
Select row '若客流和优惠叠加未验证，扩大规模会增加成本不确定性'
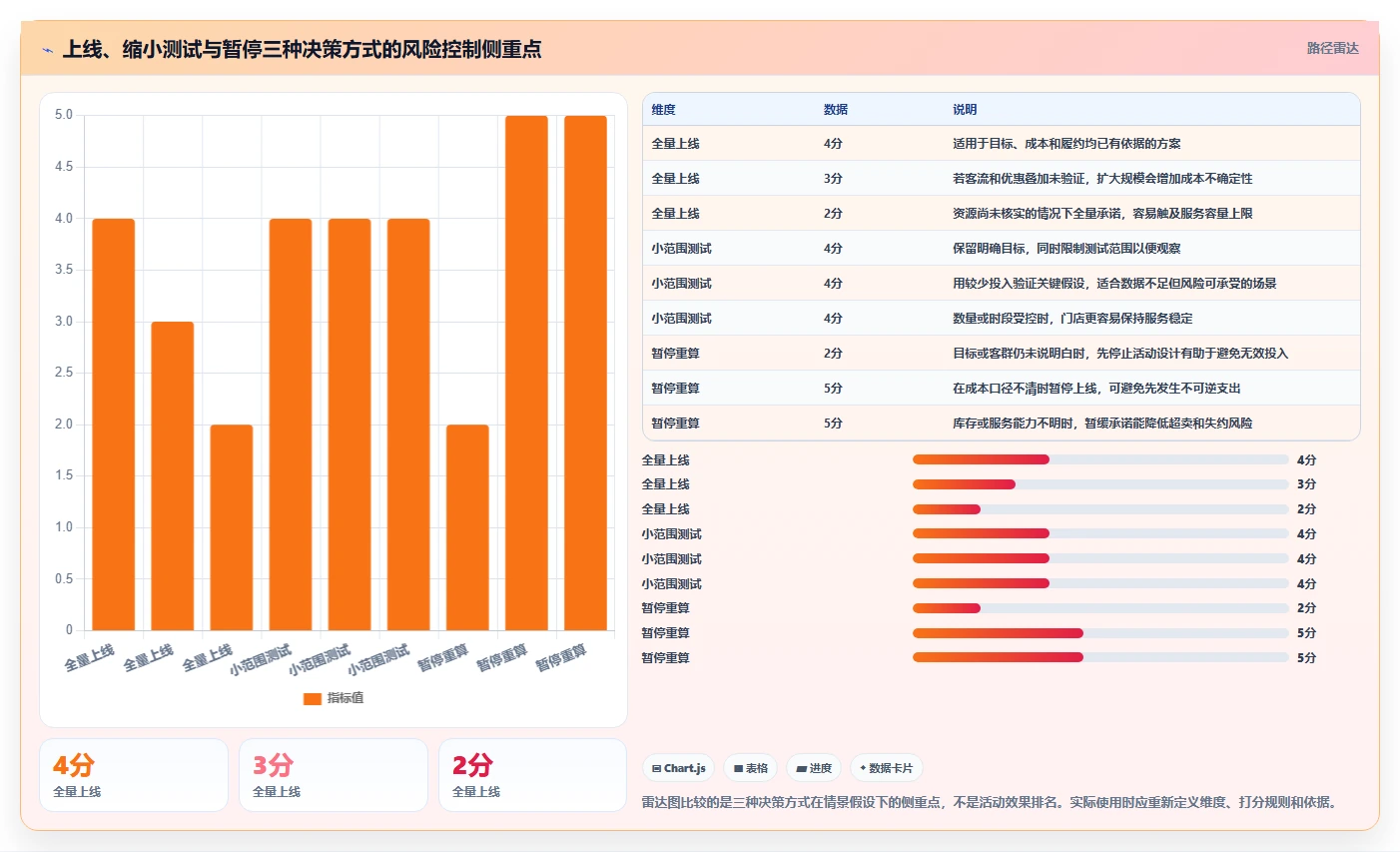1002,178
